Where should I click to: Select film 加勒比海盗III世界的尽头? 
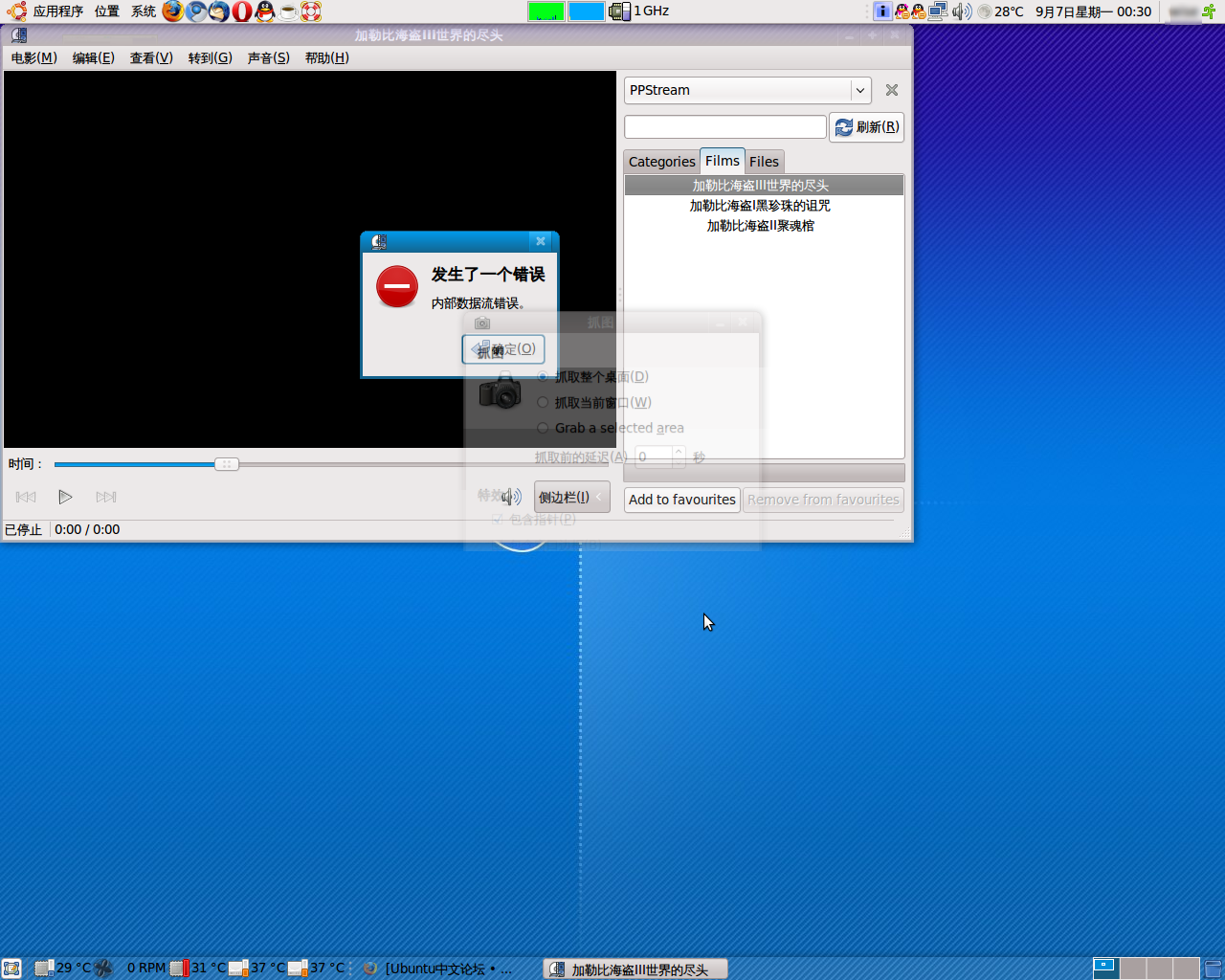[x=764, y=186]
